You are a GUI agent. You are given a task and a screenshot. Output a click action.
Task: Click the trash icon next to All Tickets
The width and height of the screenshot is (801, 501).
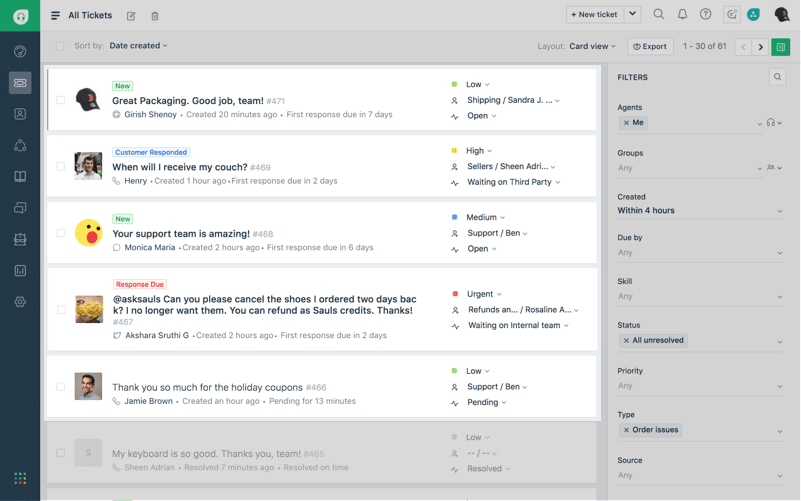(155, 16)
